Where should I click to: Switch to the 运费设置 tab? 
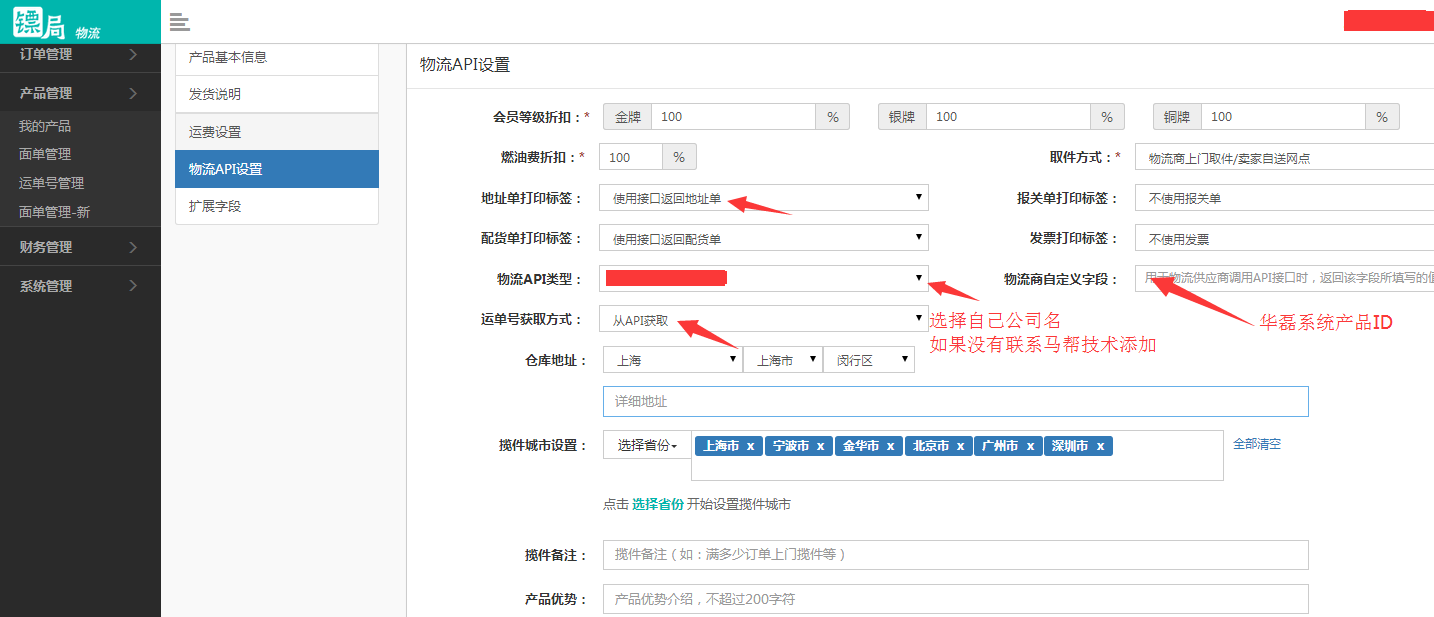click(276, 132)
